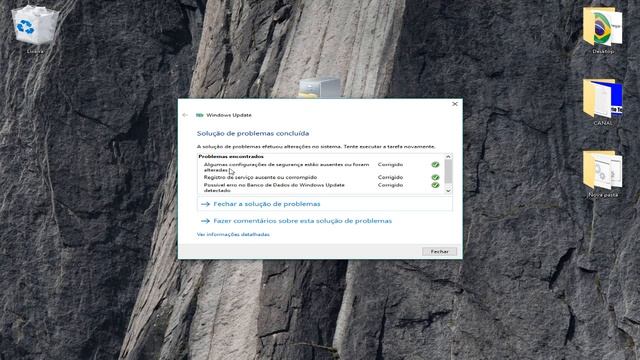Click the problems list scrollbar thumb
The image size is (640, 360).
[448, 171]
